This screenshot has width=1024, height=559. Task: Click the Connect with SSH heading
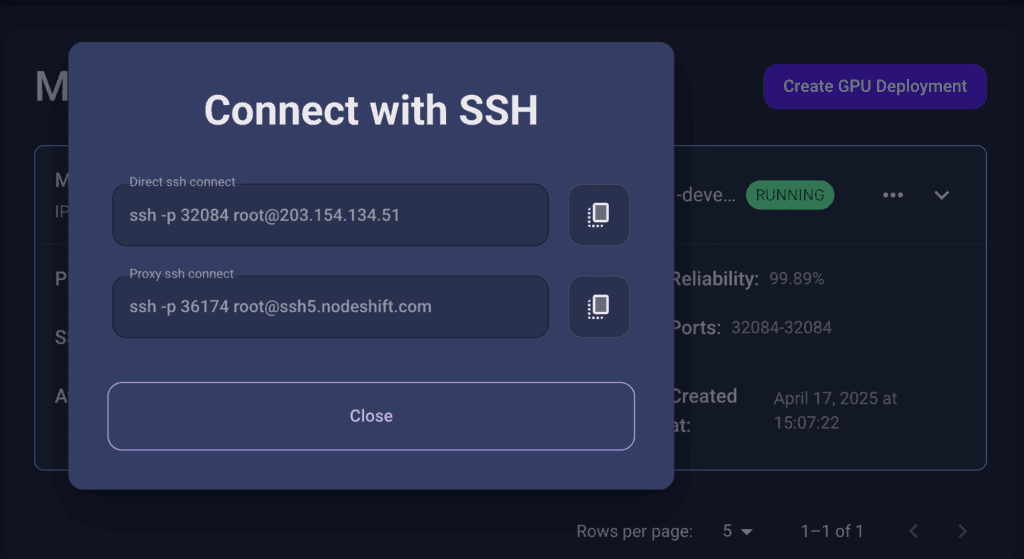[371, 110]
